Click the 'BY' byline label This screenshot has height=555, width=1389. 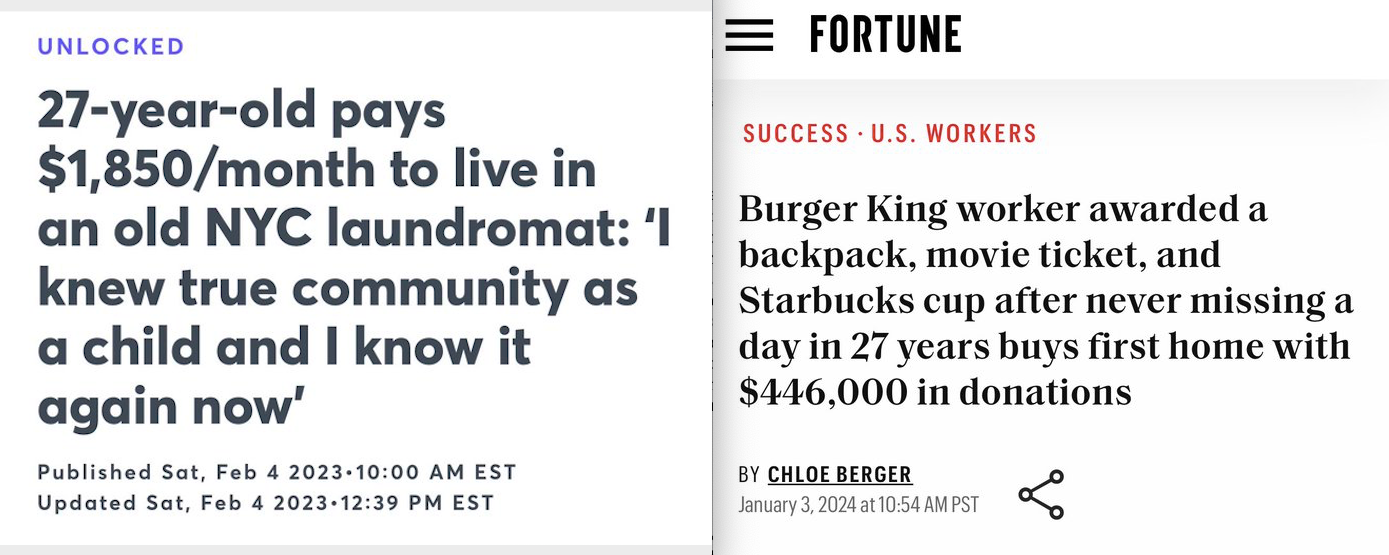pos(749,474)
